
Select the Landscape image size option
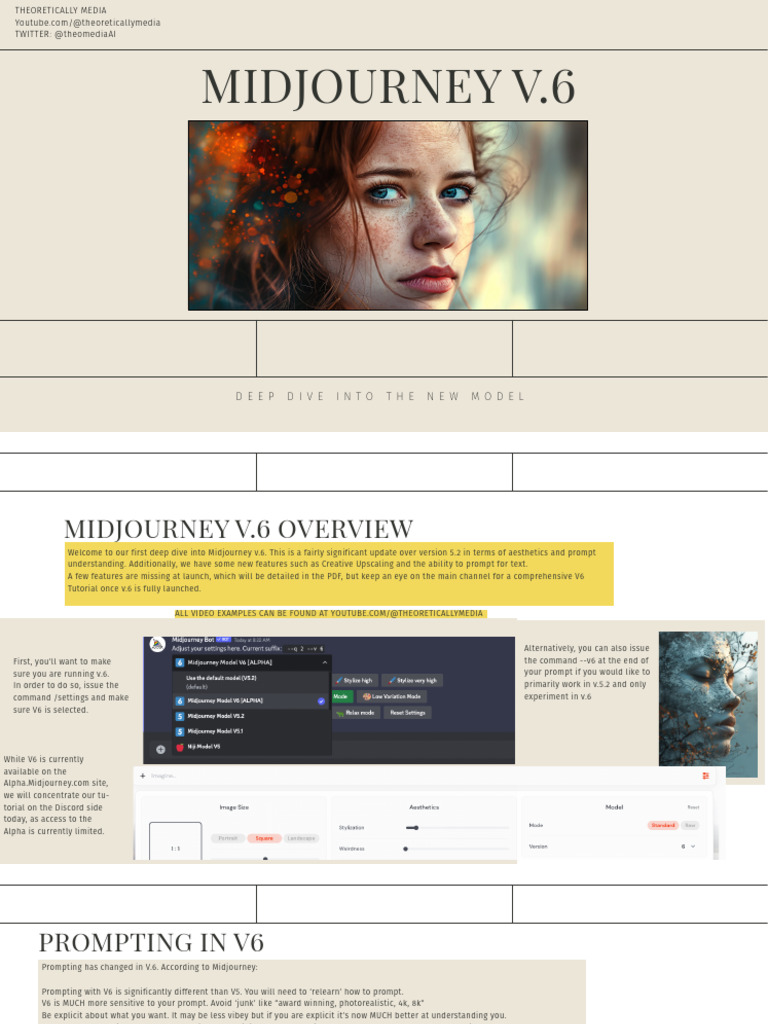click(301, 838)
